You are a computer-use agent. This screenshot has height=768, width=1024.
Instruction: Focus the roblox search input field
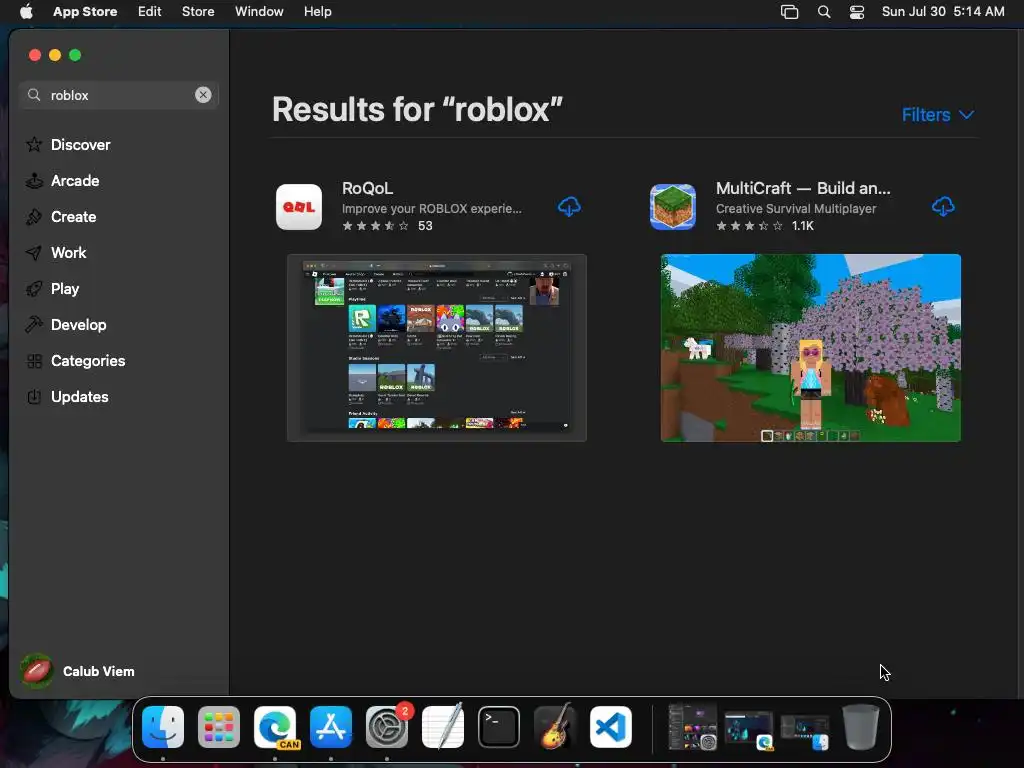pyautogui.click(x=119, y=95)
